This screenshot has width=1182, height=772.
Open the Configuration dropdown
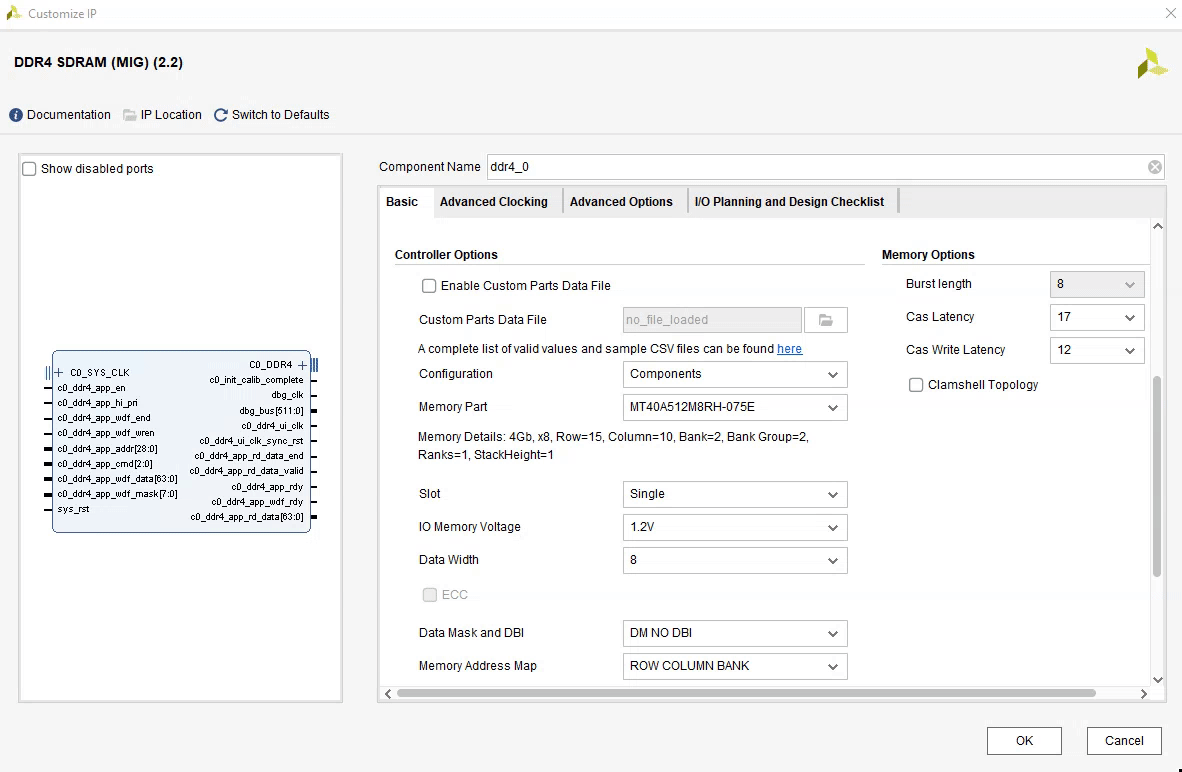(x=735, y=375)
